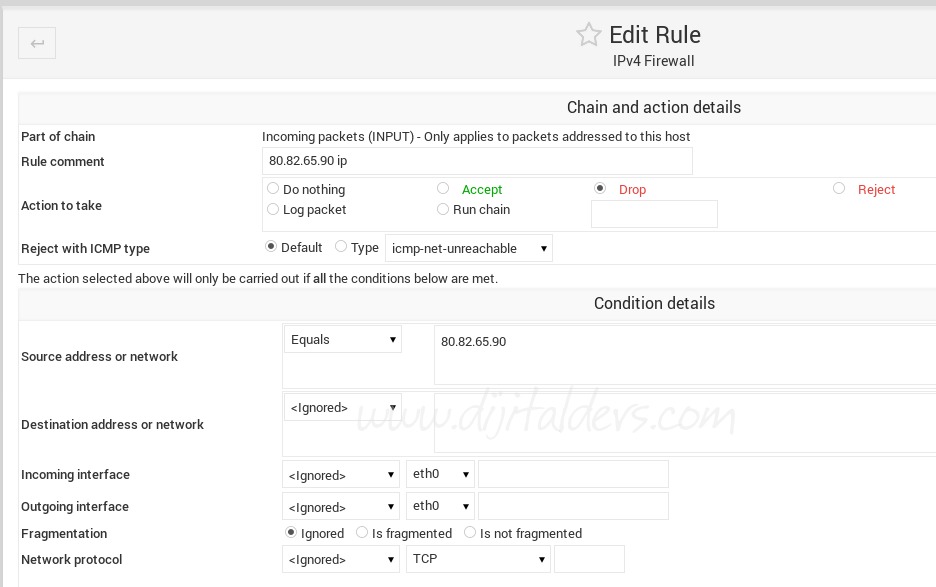Choose the Is not fragmented option
Viewport: 936px width, 587px height.
[470, 533]
